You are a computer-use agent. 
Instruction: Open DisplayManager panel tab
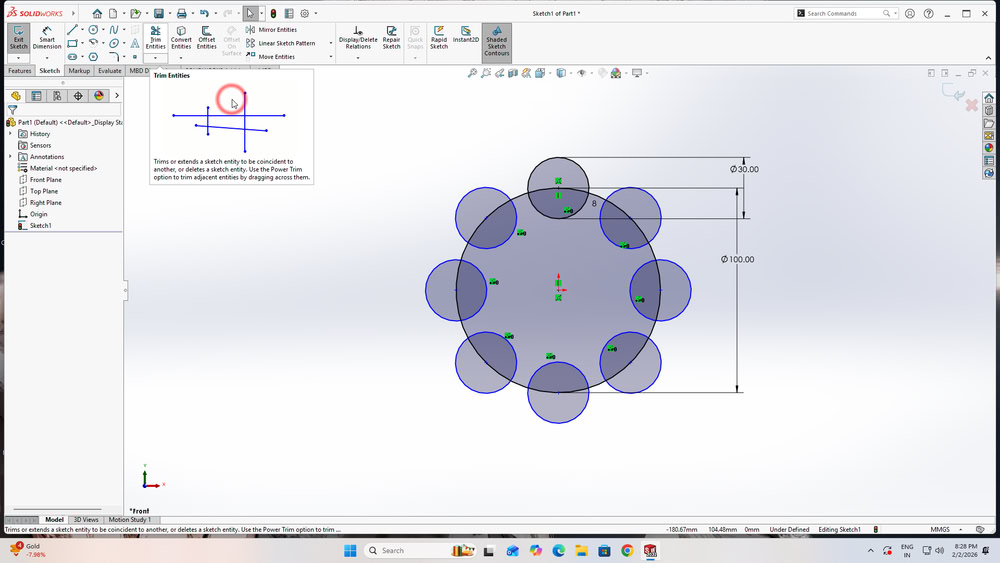pos(99,96)
